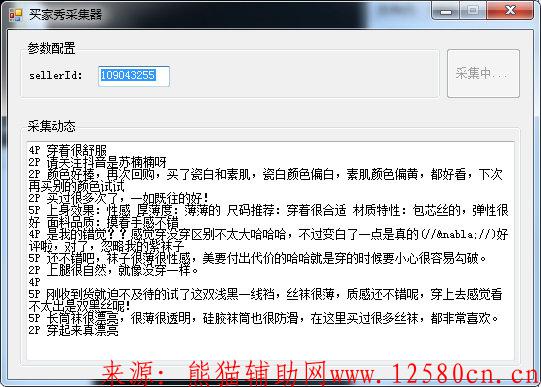The width and height of the screenshot is (541, 387).
Task: Click the 买家秀采集器 window title
Action: [66, 14]
